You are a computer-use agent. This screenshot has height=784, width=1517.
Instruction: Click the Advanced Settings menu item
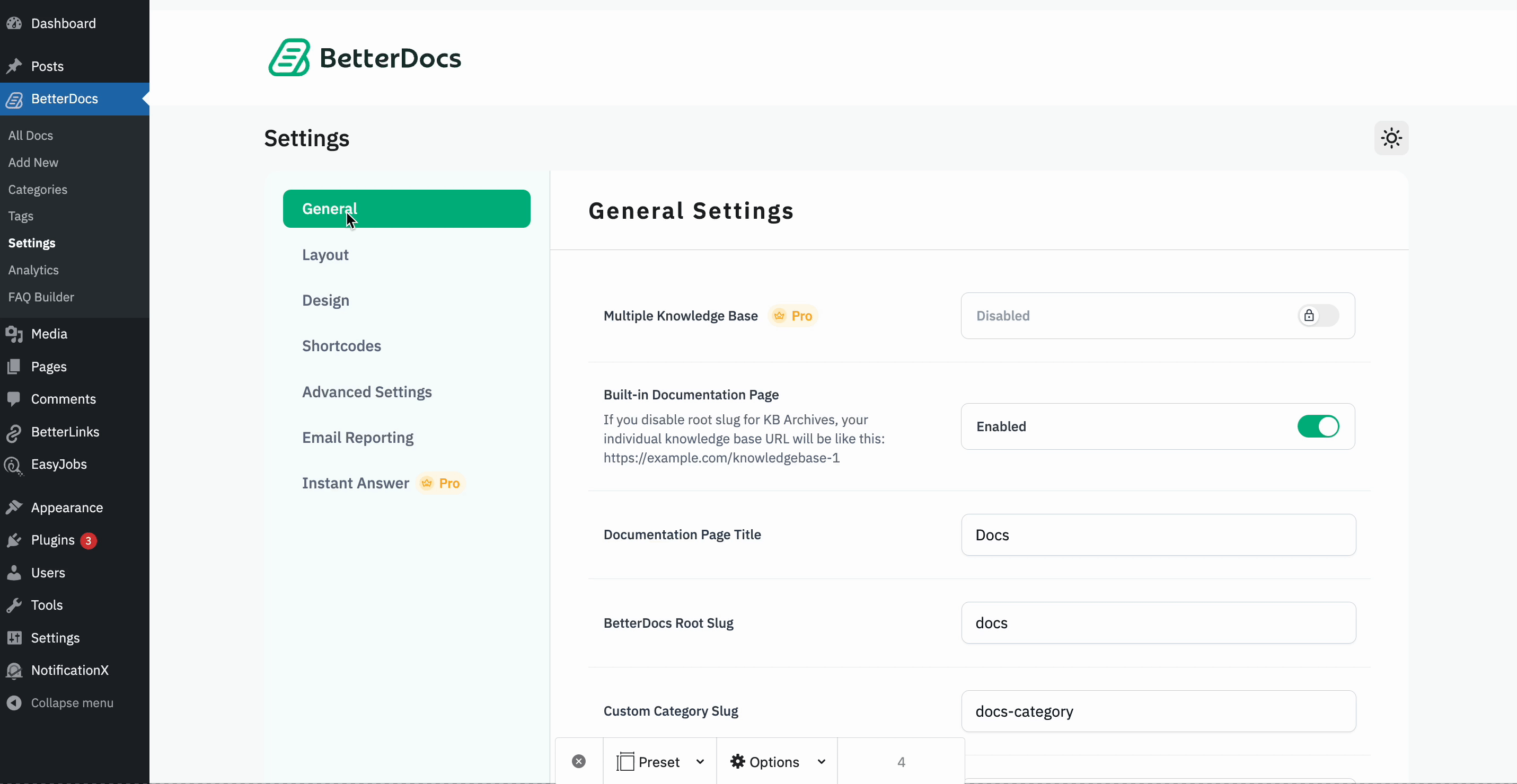pos(367,391)
